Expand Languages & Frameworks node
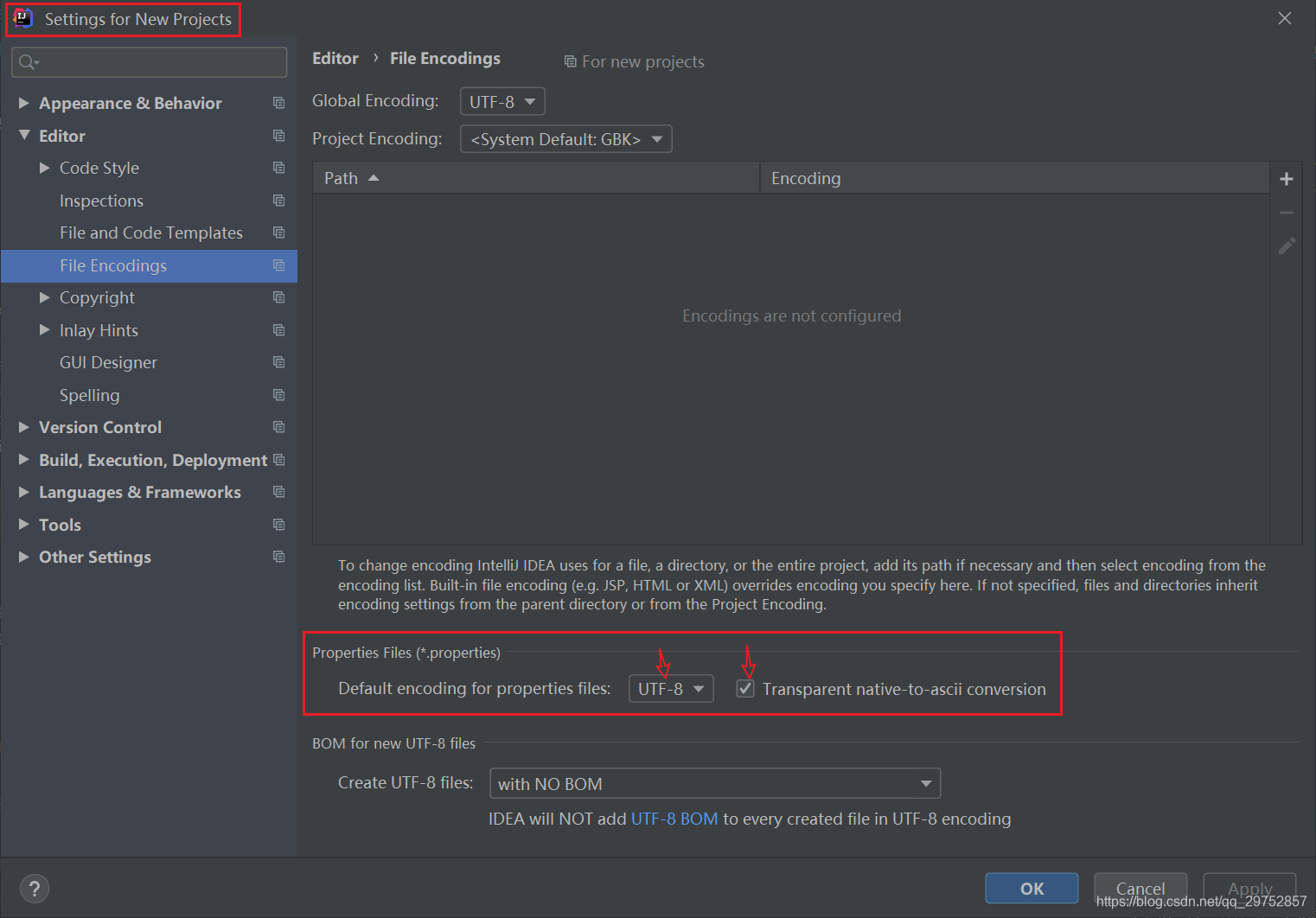 [x=24, y=492]
